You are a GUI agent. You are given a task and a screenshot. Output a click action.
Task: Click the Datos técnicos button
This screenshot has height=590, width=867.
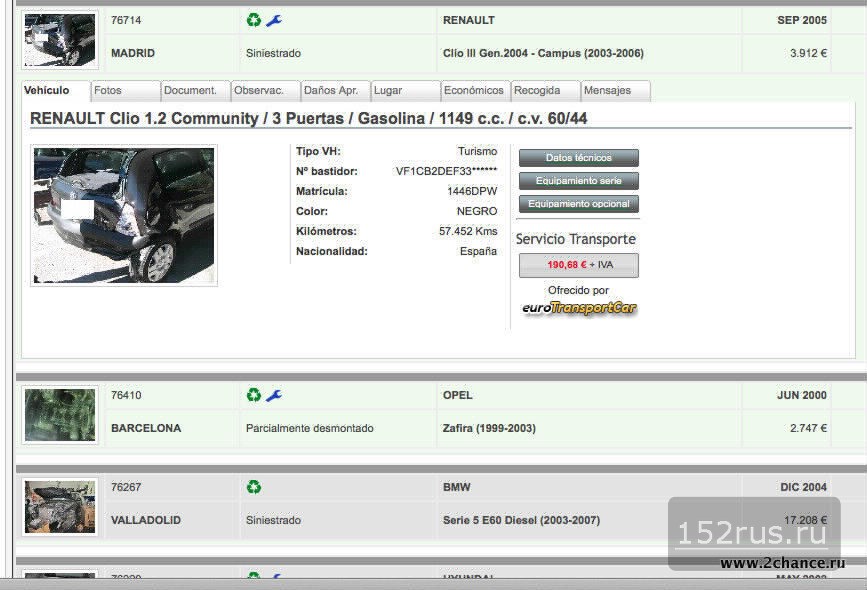pos(579,158)
